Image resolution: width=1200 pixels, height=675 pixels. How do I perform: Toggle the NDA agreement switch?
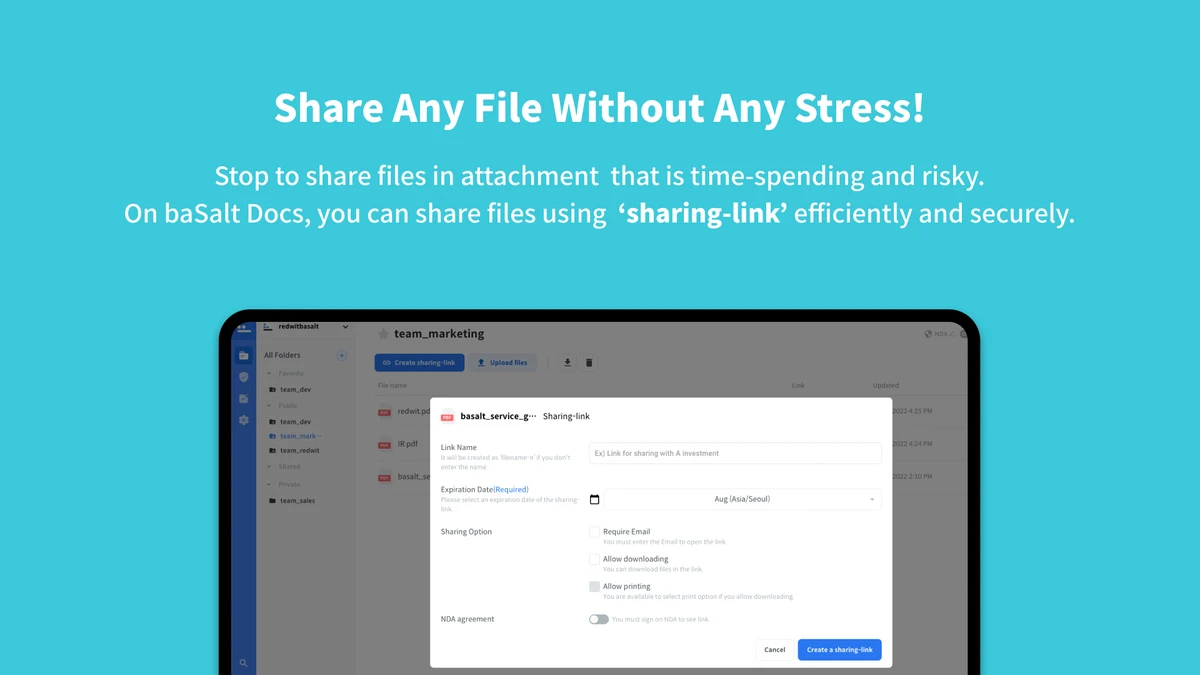(599, 619)
